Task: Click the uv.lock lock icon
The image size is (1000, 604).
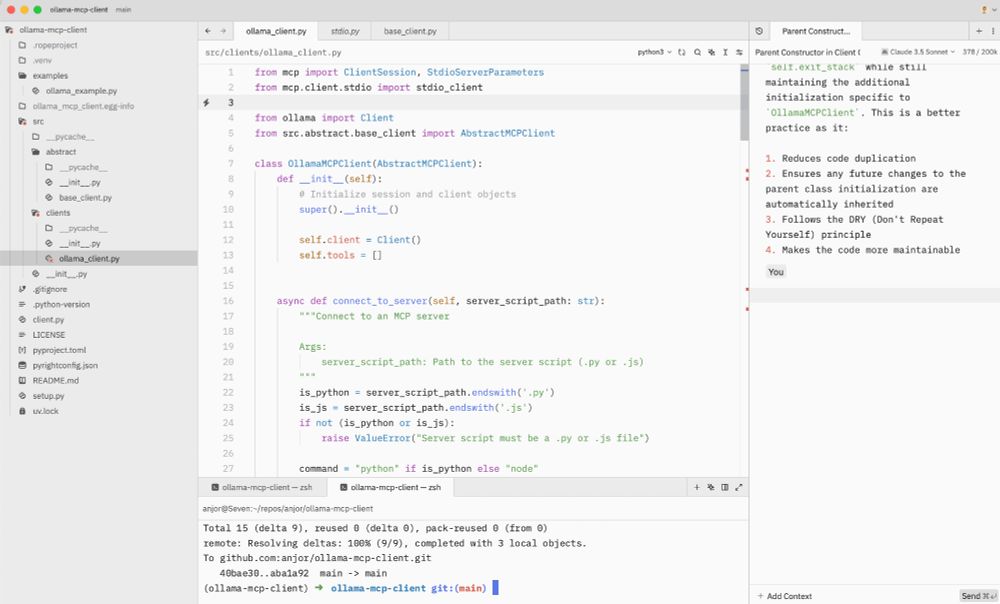Action: 22,411
